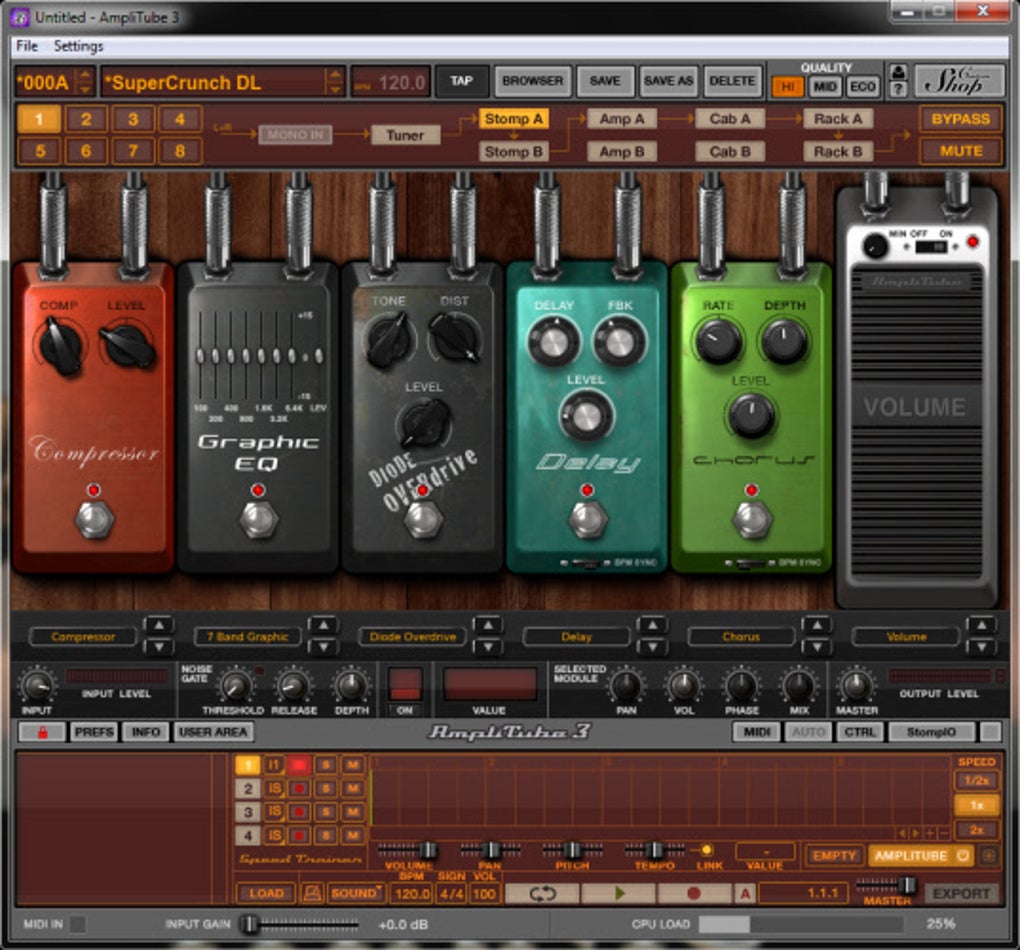Click the noise gate RELEASE knob
The image size is (1020, 950).
[x=293, y=685]
